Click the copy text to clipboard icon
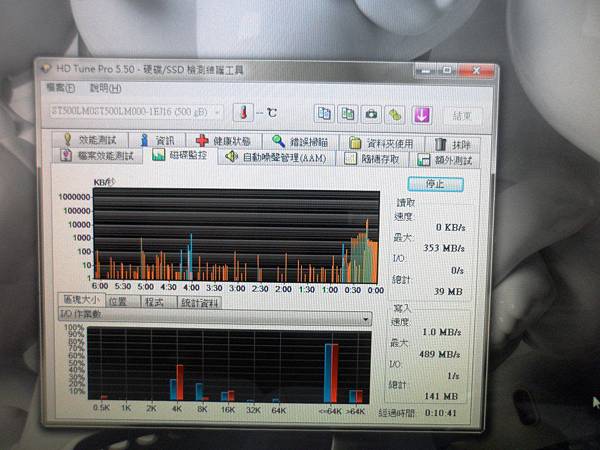 tap(324, 114)
